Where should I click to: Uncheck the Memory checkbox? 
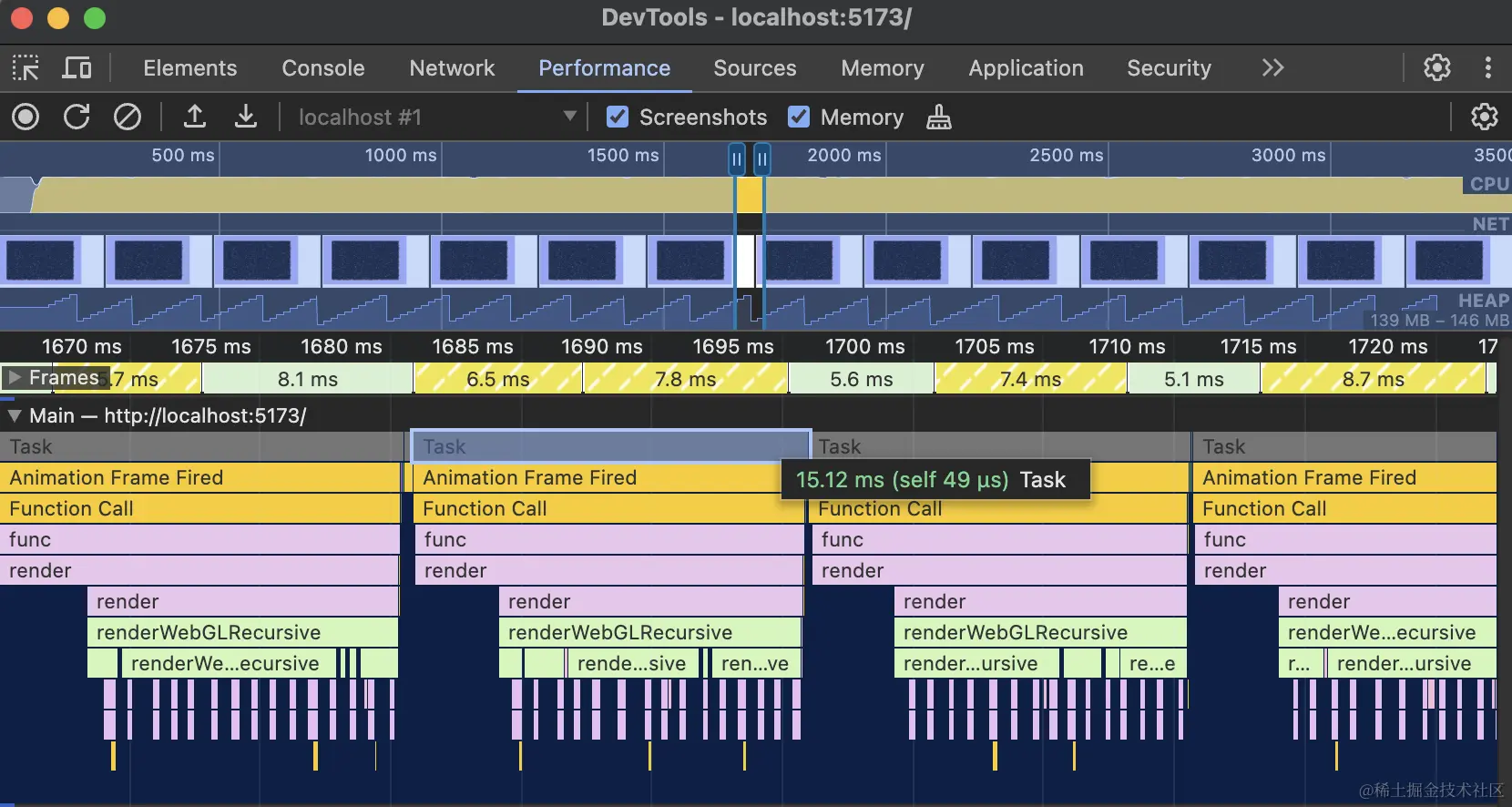tap(799, 117)
